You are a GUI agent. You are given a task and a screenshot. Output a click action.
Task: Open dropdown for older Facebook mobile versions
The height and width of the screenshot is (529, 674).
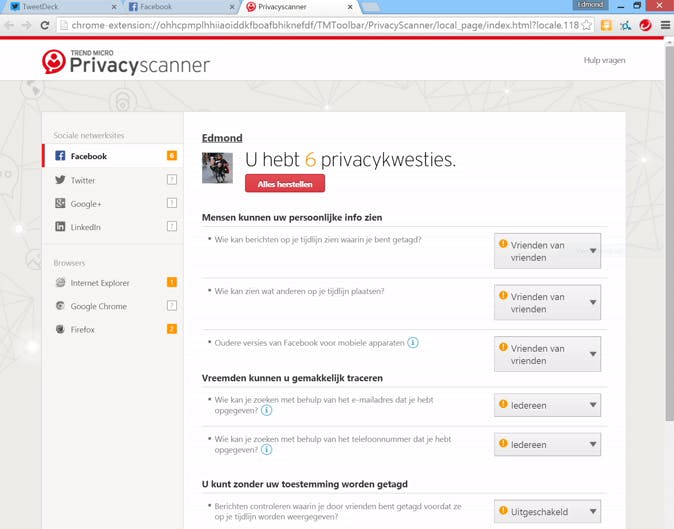[547, 354]
